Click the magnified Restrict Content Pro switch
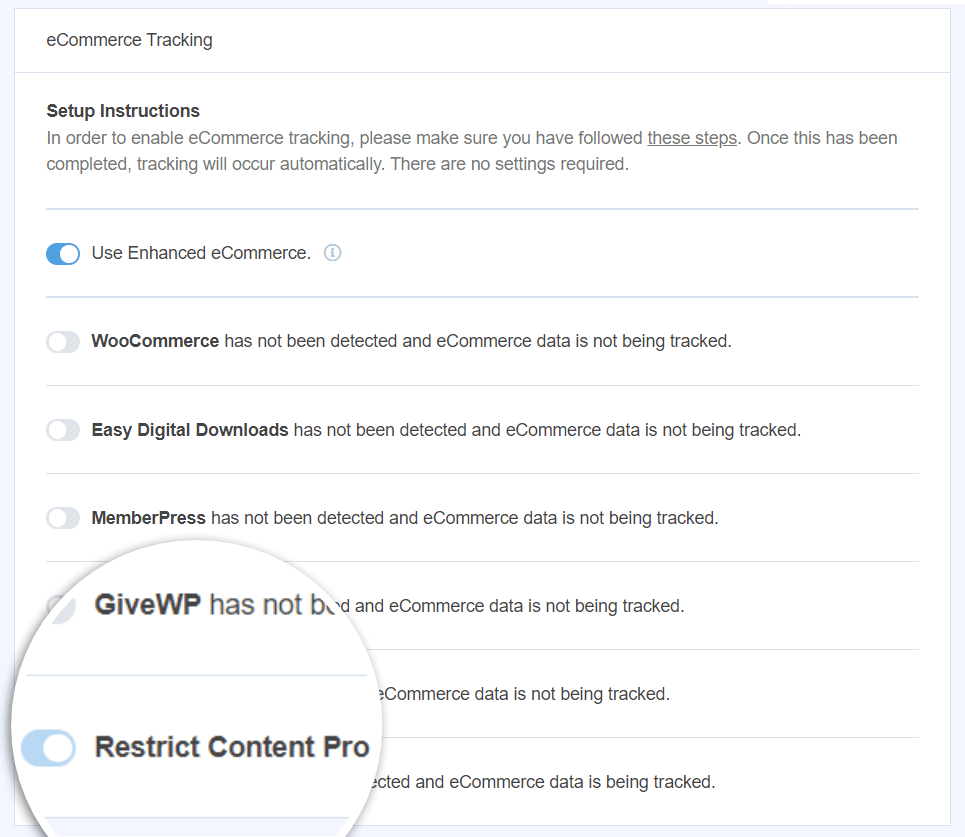 (48, 748)
